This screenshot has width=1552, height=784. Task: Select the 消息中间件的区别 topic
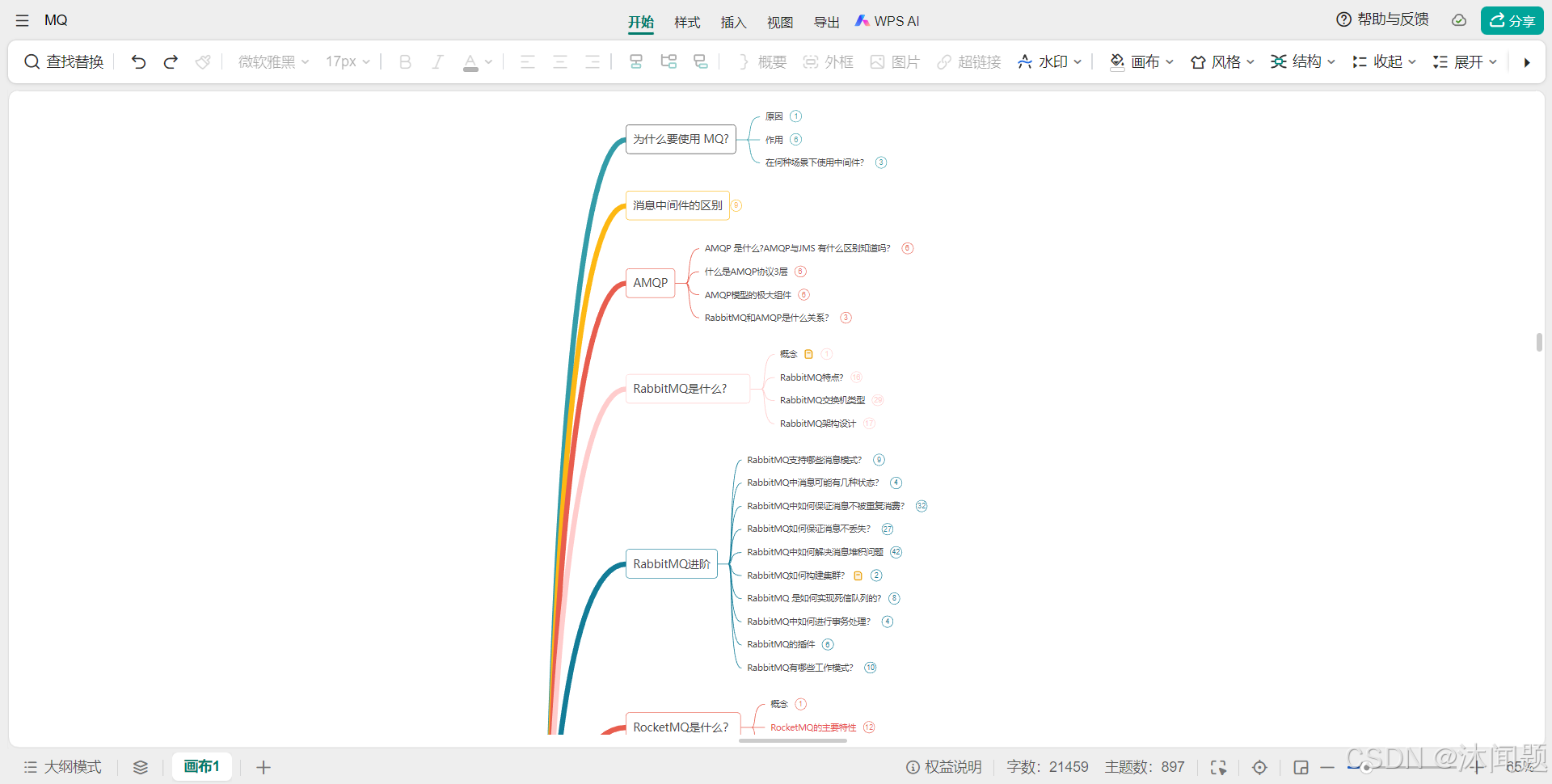[x=677, y=205]
